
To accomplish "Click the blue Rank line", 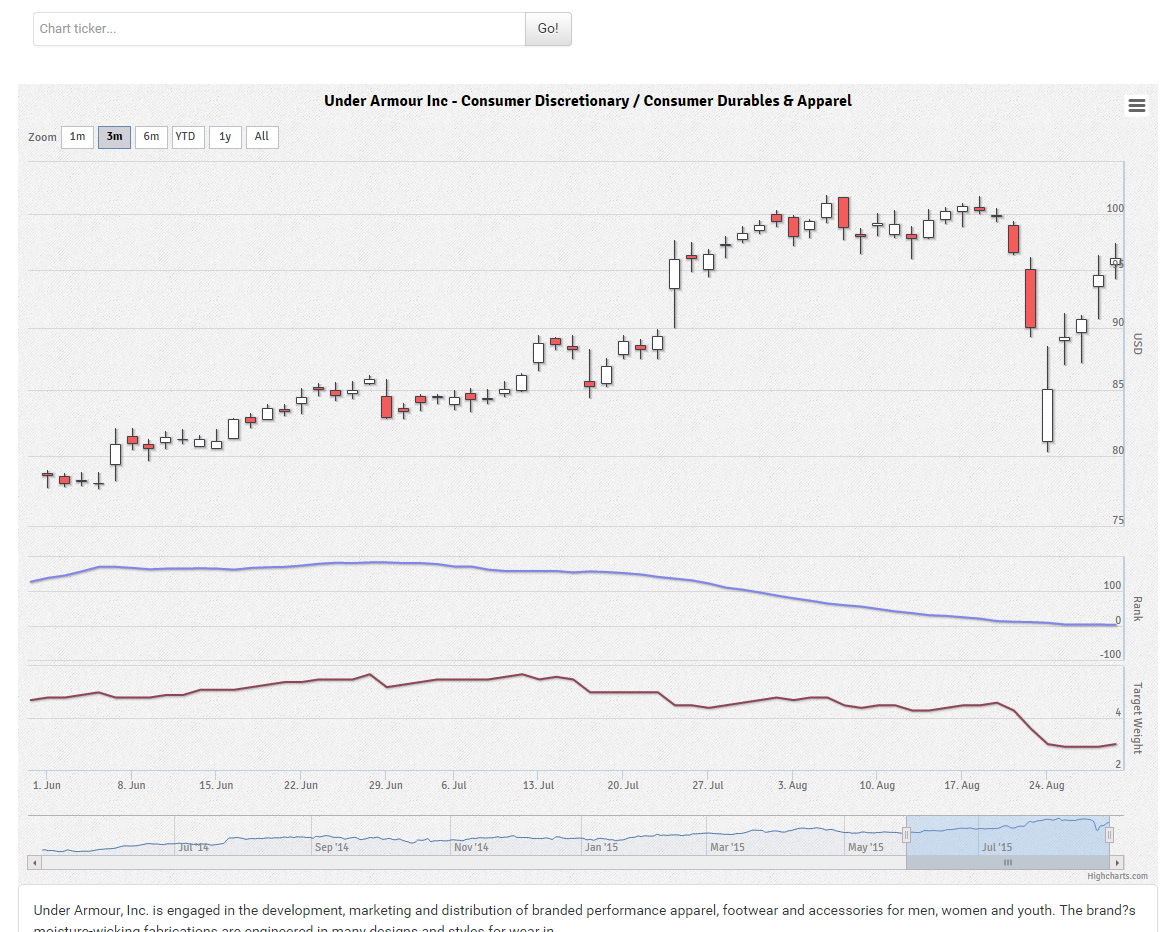I will pos(572,572).
